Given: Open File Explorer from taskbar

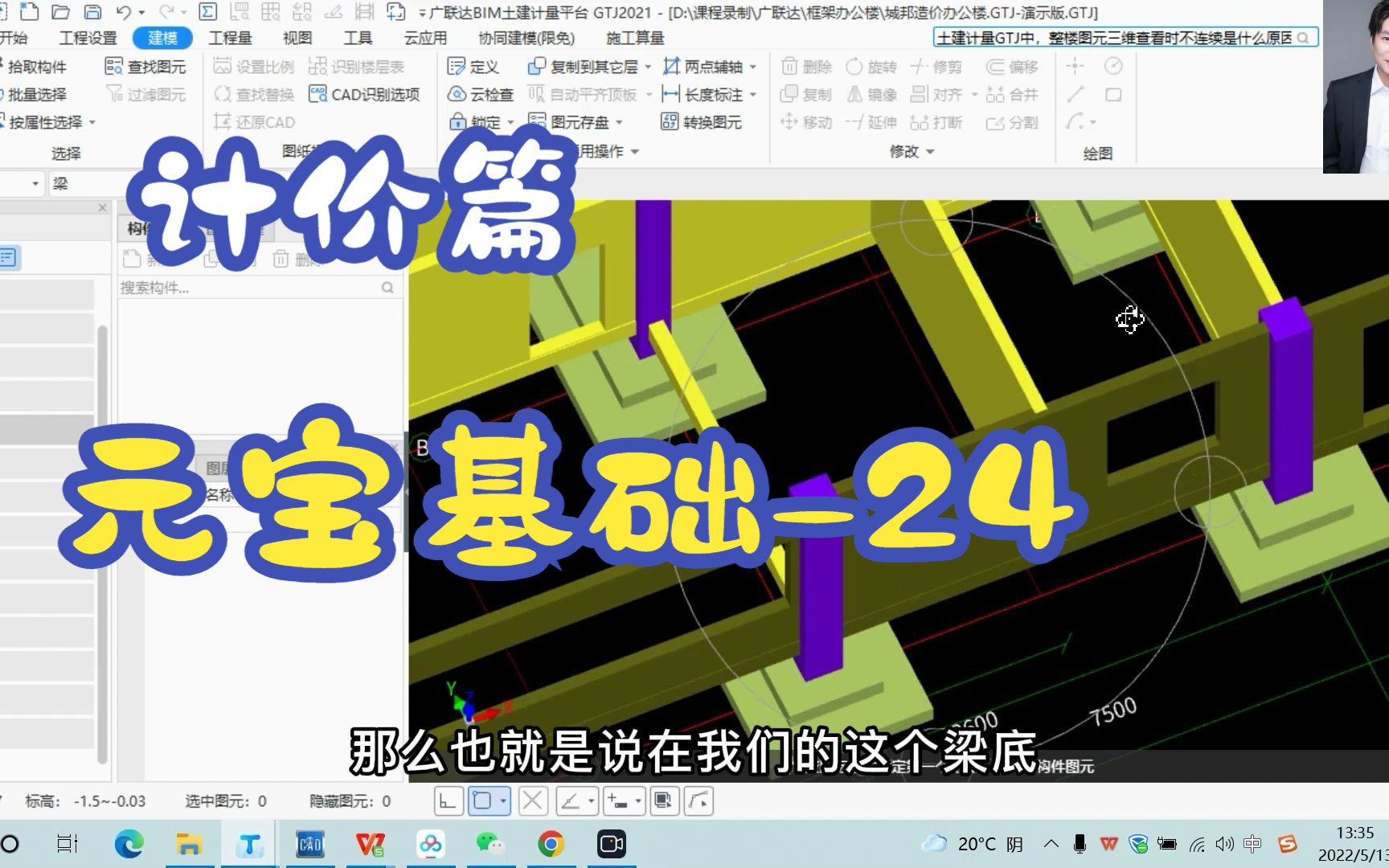Looking at the screenshot, I should [x=189, y=844].
